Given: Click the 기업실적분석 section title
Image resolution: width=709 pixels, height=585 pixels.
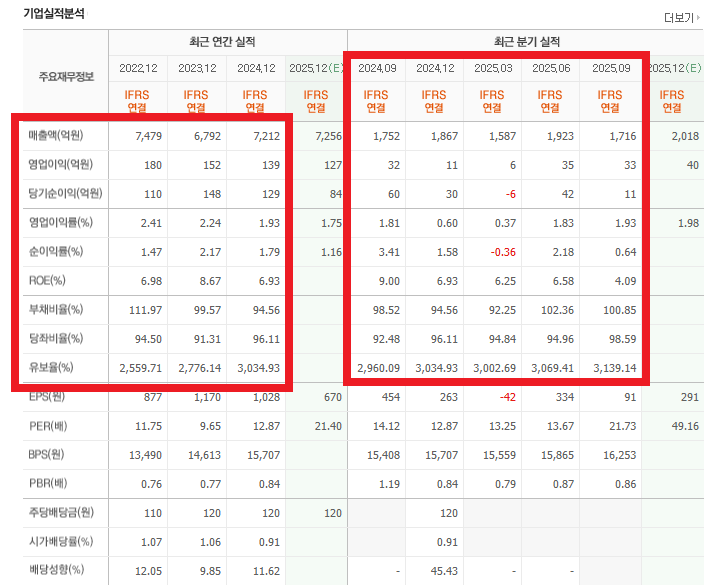Looking at the screenshot, I should click(54, 14).
